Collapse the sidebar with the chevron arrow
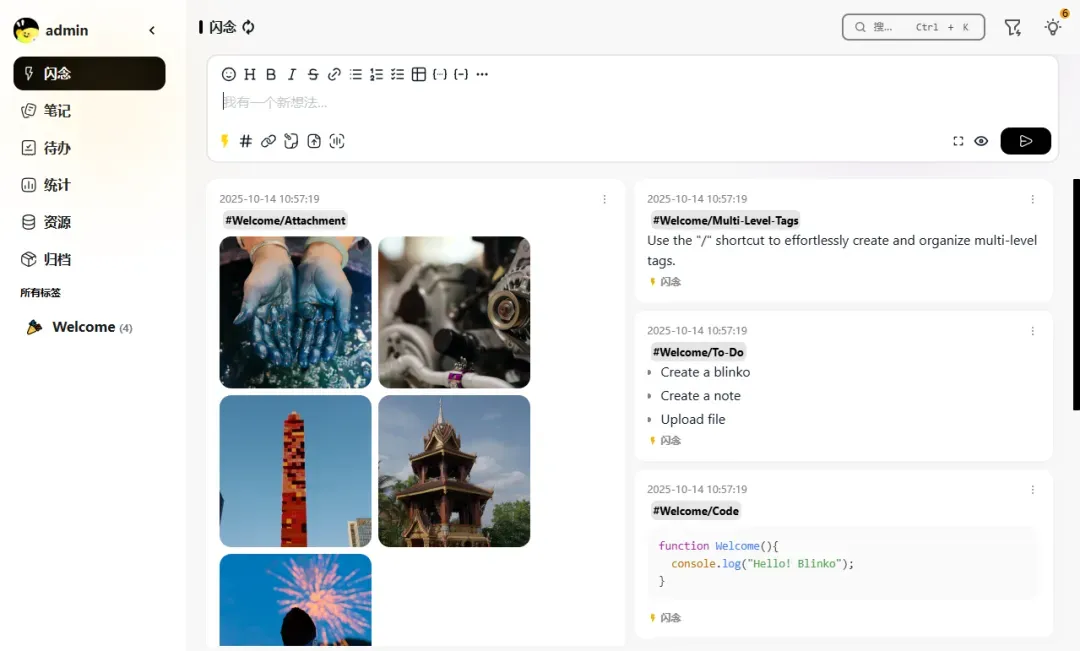The width and height of the screenshot is (1080, 651). click(x=152, y=31)
